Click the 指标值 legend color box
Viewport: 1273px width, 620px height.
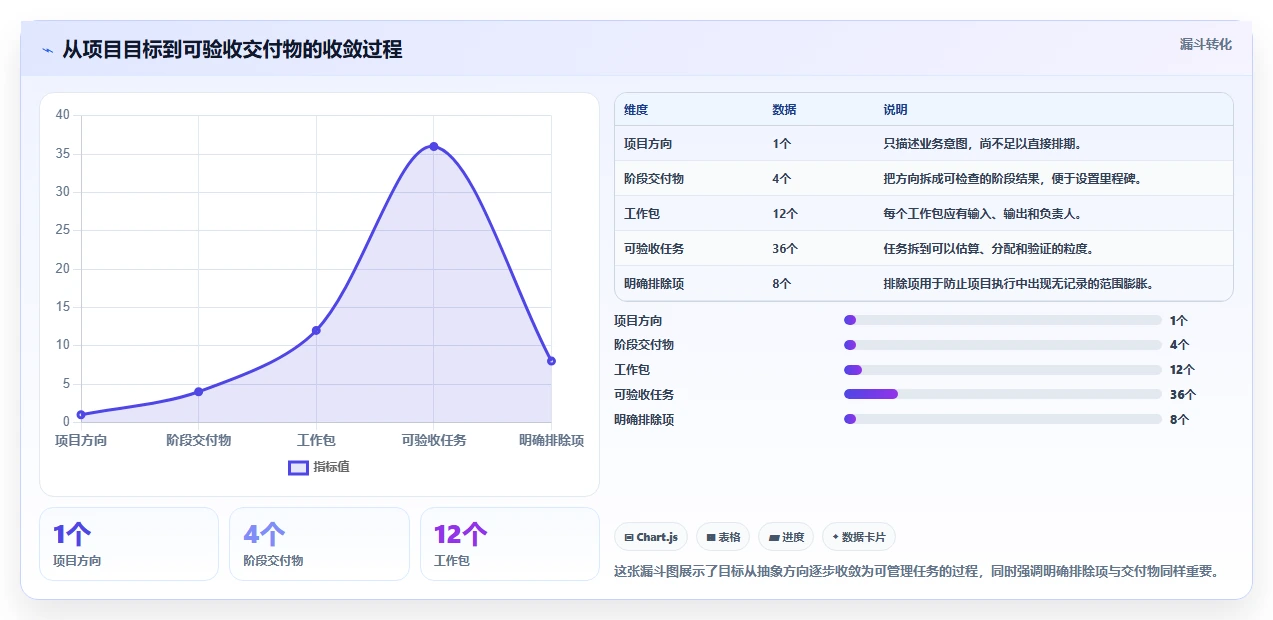298,467
